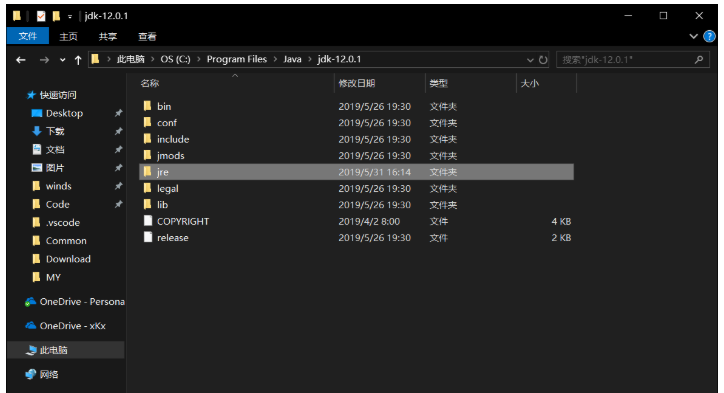Click the pin icon next to Code

119,204
